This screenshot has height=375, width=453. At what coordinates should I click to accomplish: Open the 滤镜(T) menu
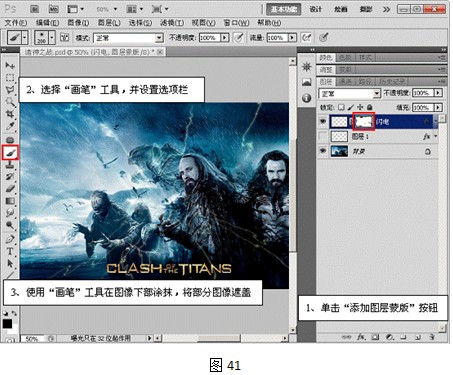click(x=172, y=23)
